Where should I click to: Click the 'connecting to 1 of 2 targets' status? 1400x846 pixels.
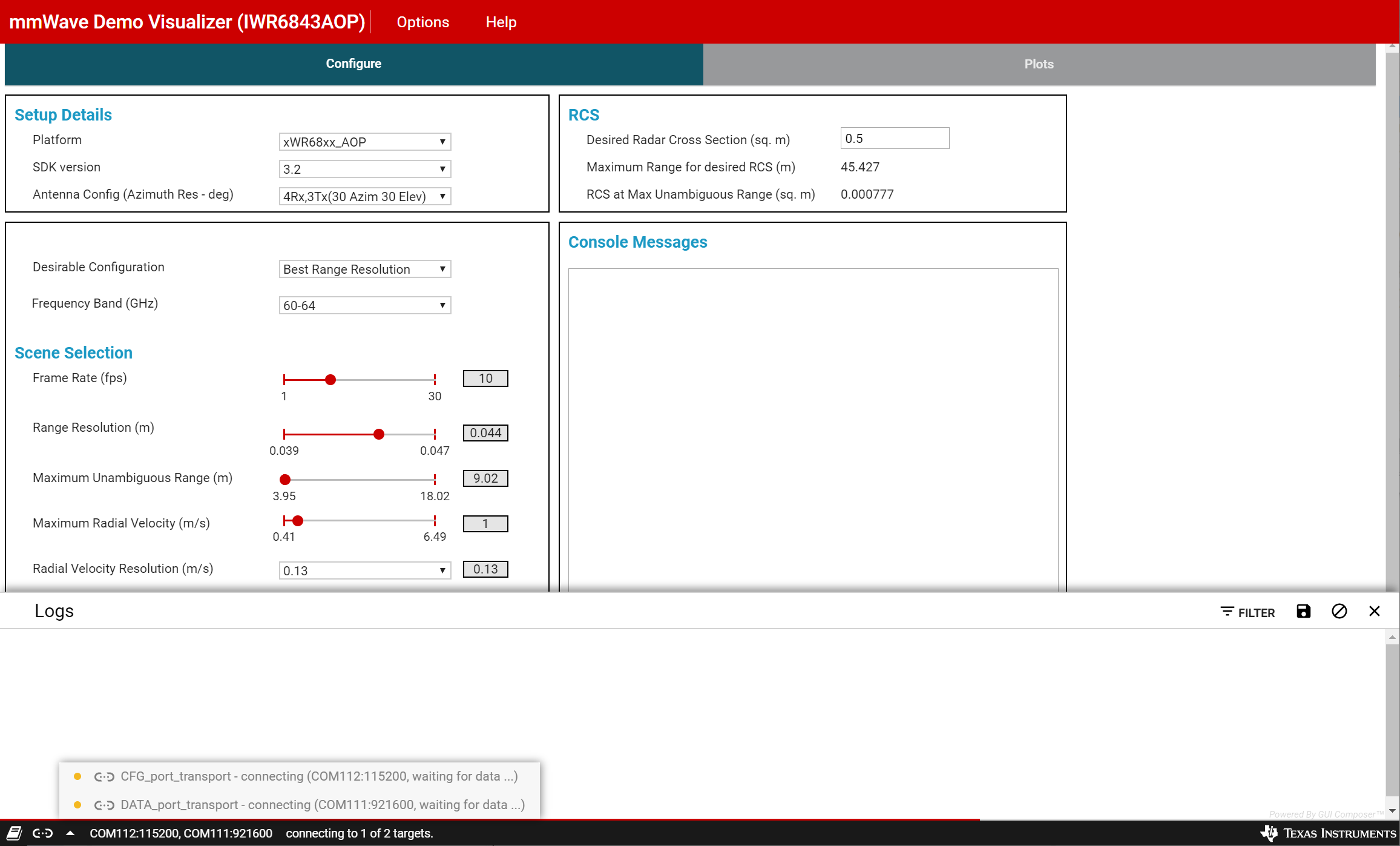[x=360, y=833]
